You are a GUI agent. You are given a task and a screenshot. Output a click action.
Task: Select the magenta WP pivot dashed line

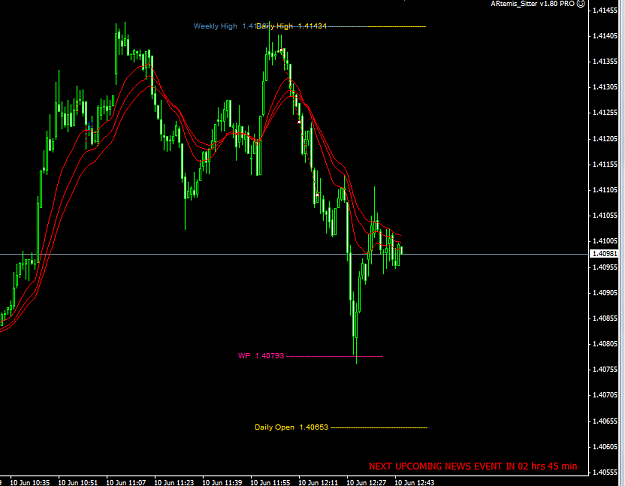click(x=335, y=356)
